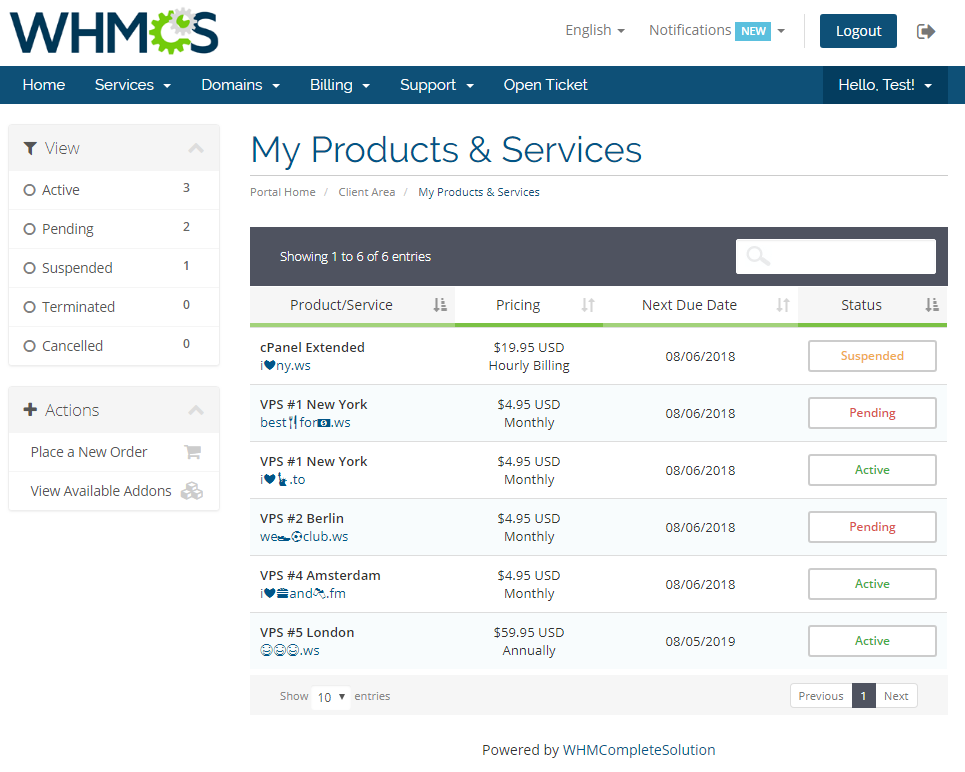This screenshot has width=965, height=772.
Task: Click the My Products & Services breadcrumb
Action: pyautogui.click(x=479, y=192)
